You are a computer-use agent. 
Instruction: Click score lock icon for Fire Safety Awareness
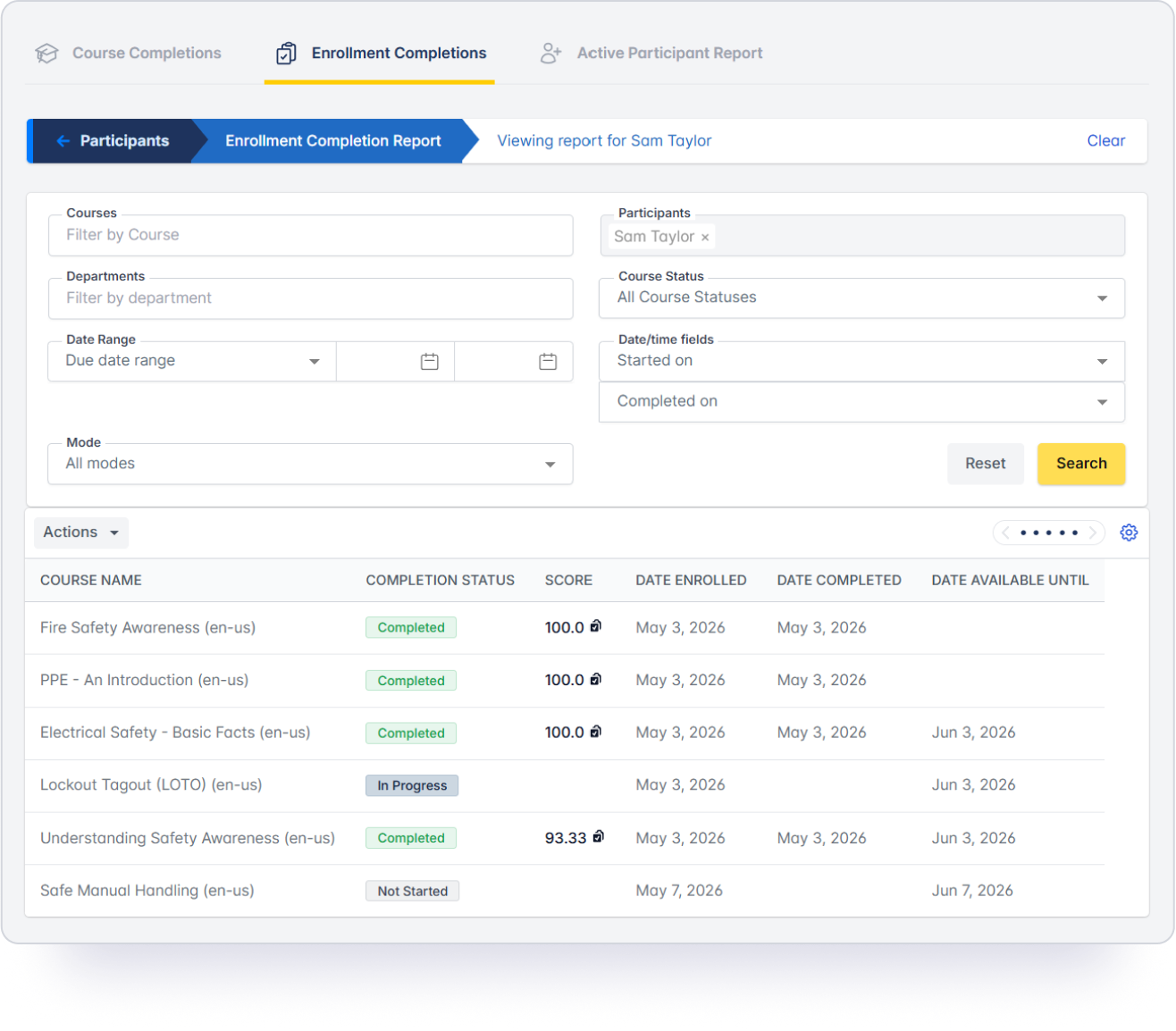coord(596,626)
